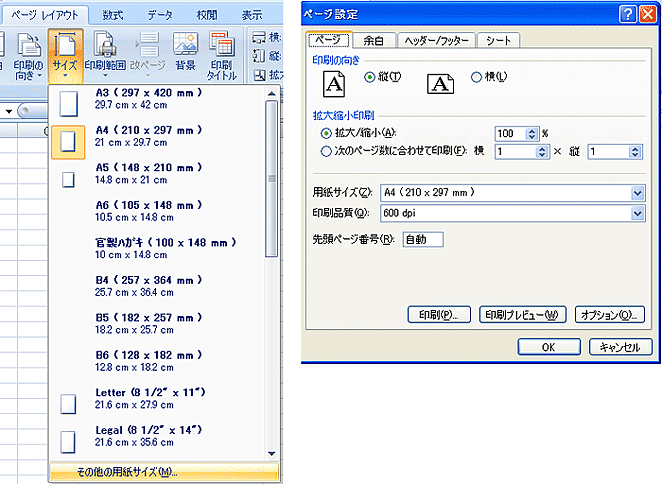Switch to the 余白 (Margins) tab

tap(373, 41)
